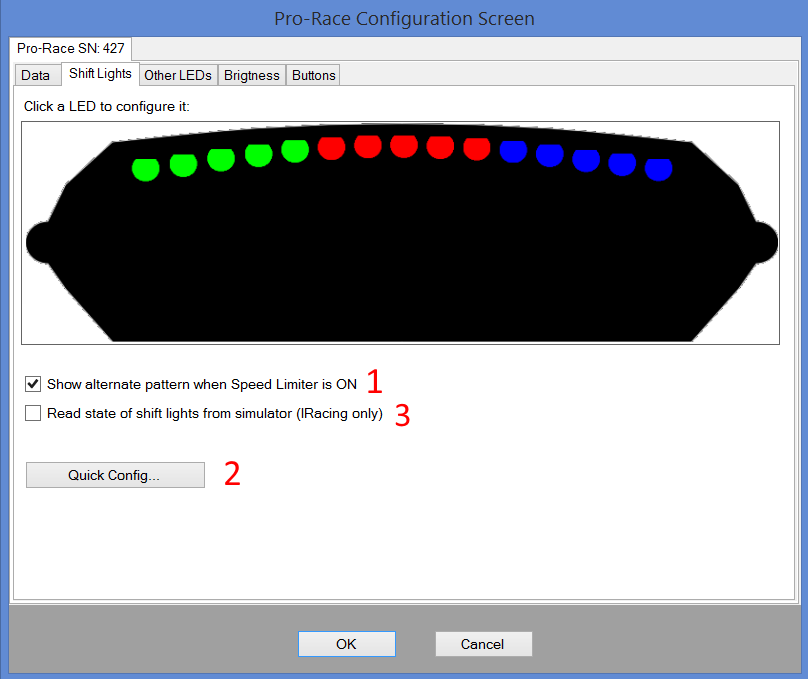The image size is (808, 679).
Task: Enable reading shift lights from simulator
Action: (x=34, y=413)
